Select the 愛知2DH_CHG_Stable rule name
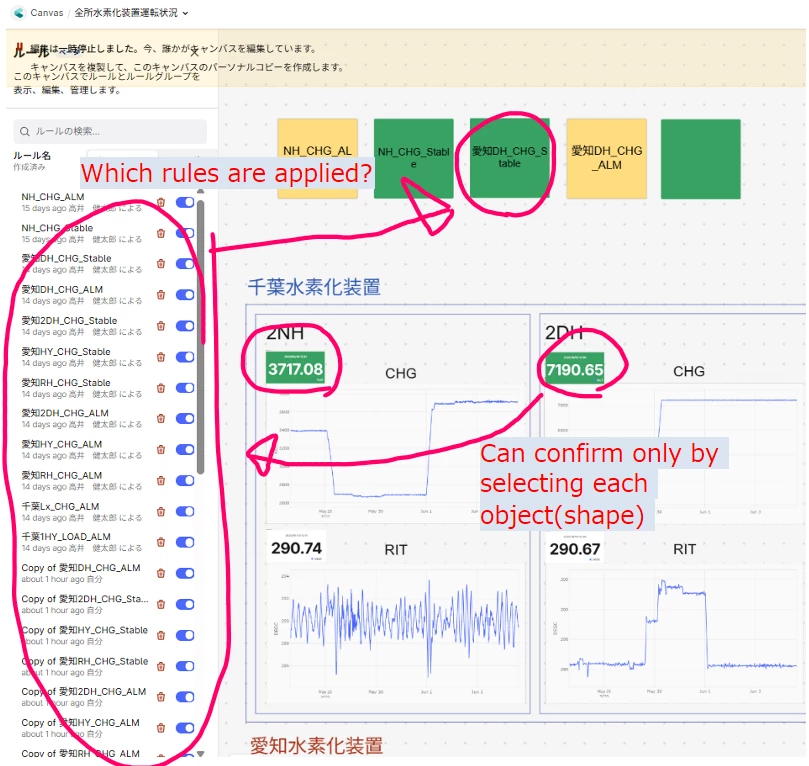 click(69, 320)
